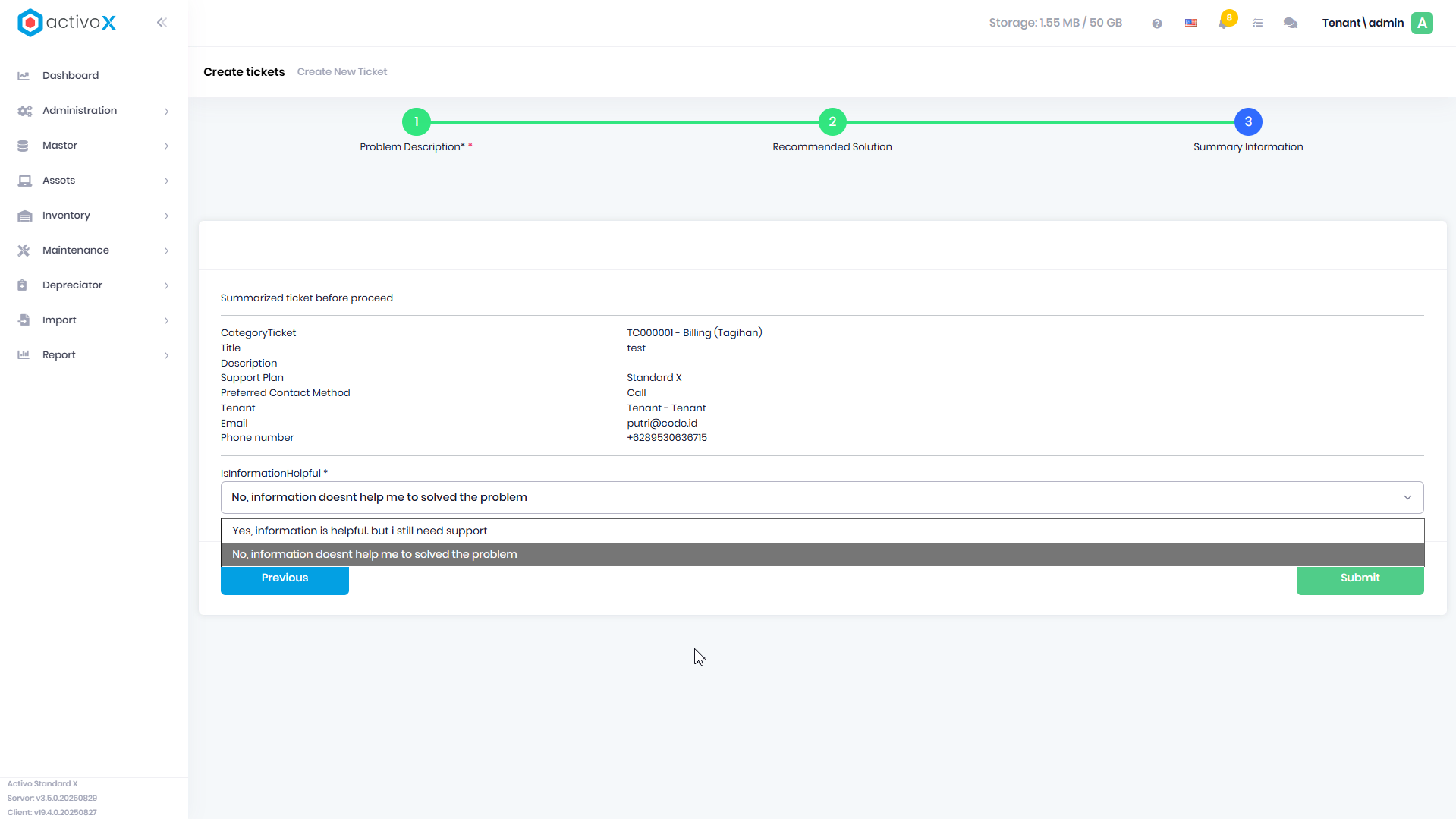Click the green user avatar A
The height and width of the screenshot is (819, 1456).
click(x=1423, y=23)
